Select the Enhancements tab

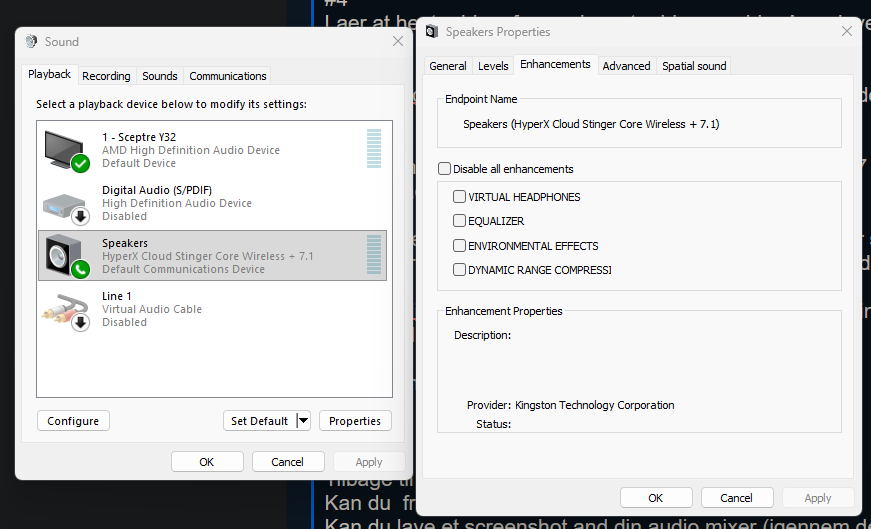[555, 64]
